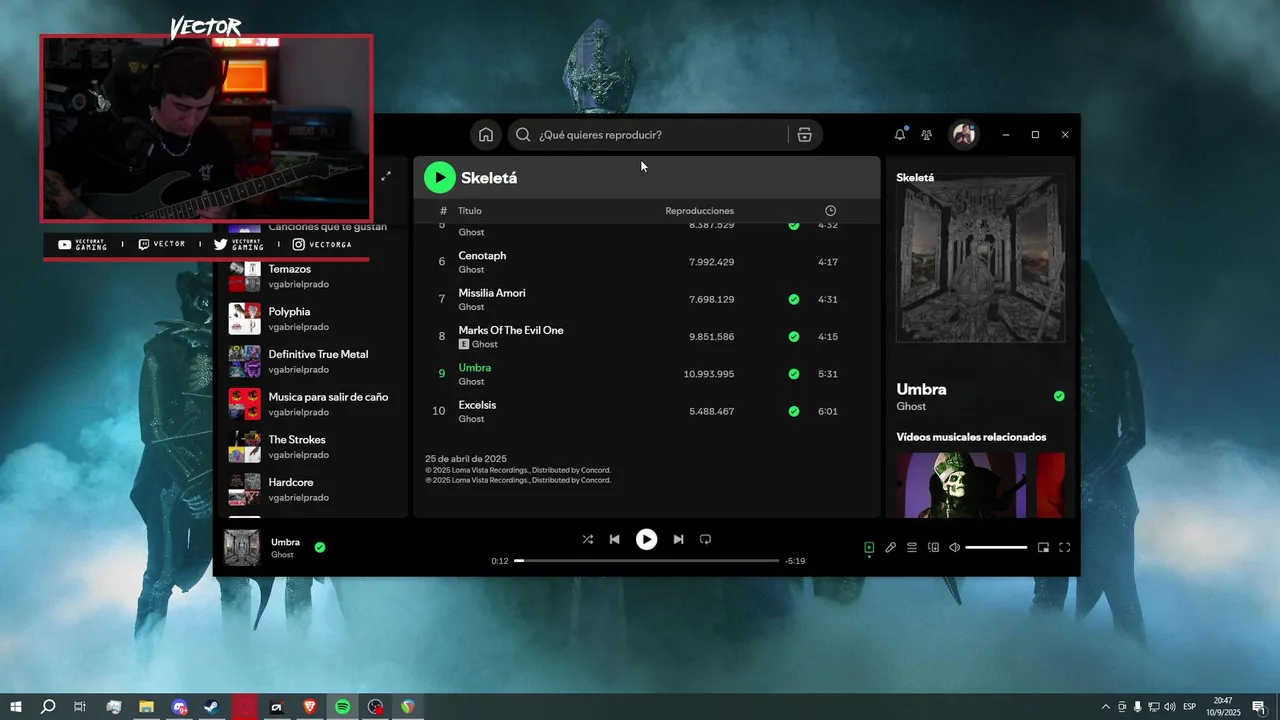1280x720 pixels.
Task: Click the 'Título' column header
Action: point(470,211)
